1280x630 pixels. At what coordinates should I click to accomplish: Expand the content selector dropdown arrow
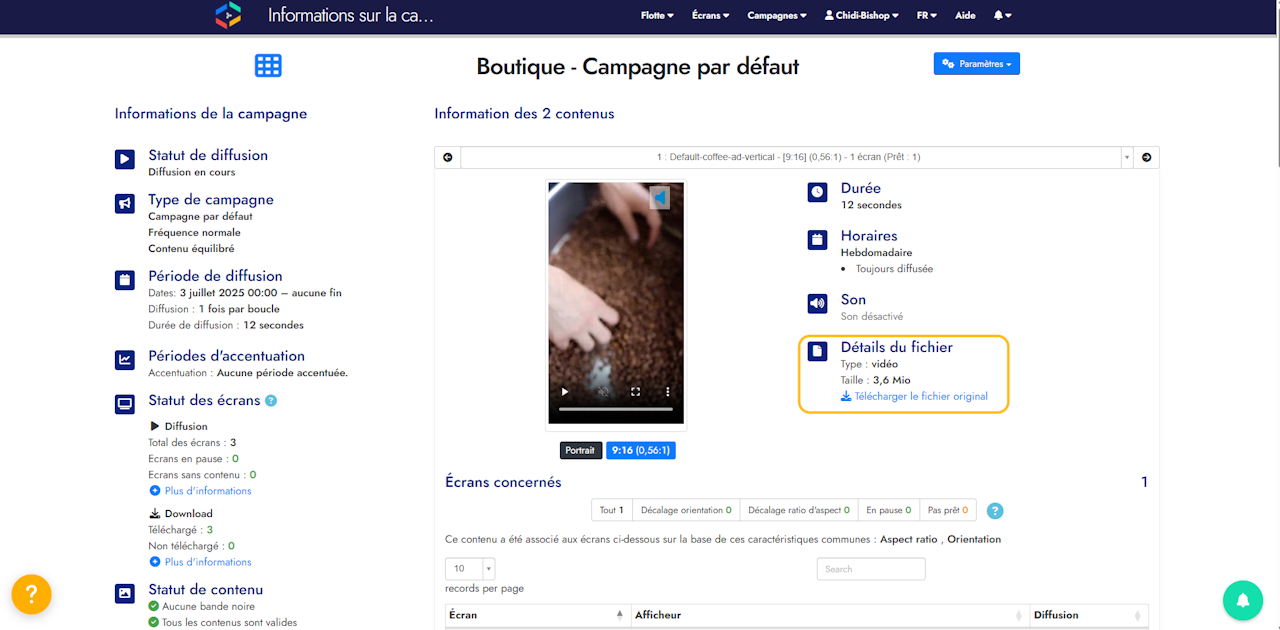click(1127, 157)
